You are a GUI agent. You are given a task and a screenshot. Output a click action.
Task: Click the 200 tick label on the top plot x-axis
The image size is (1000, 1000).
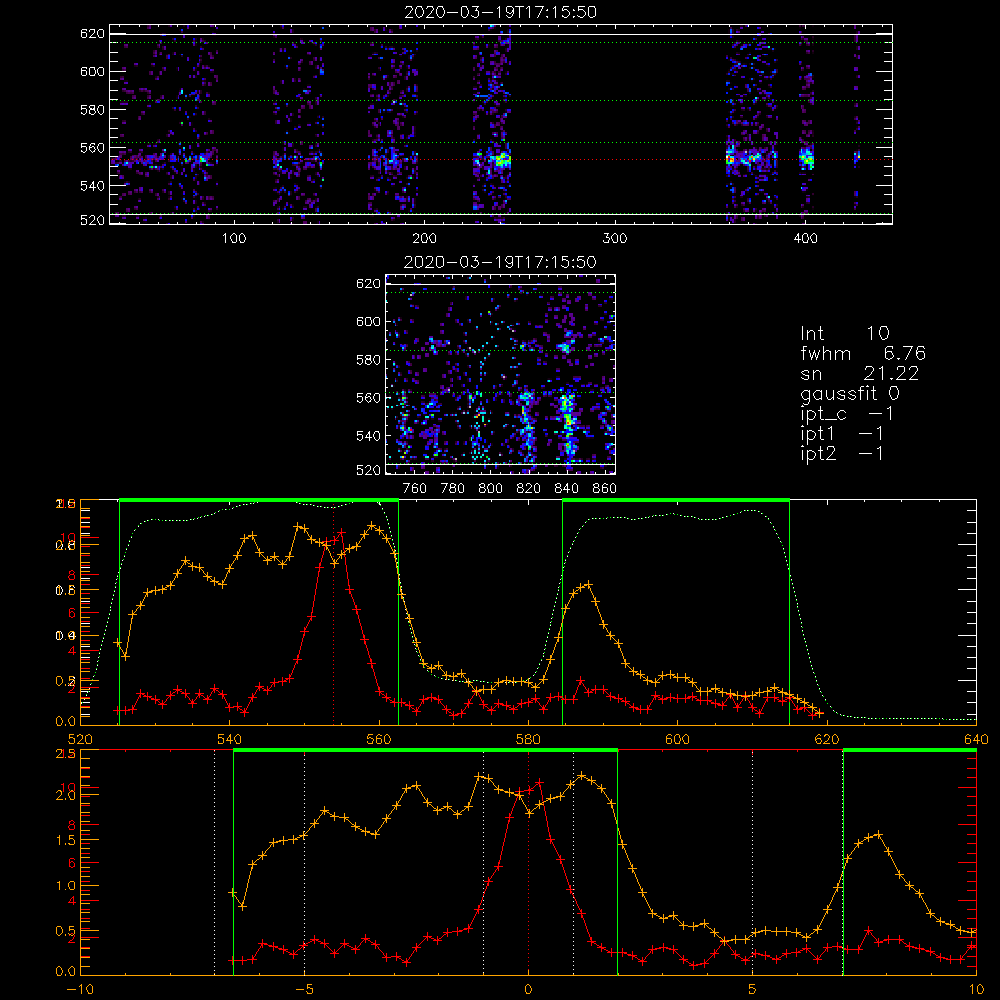[424, 239]
